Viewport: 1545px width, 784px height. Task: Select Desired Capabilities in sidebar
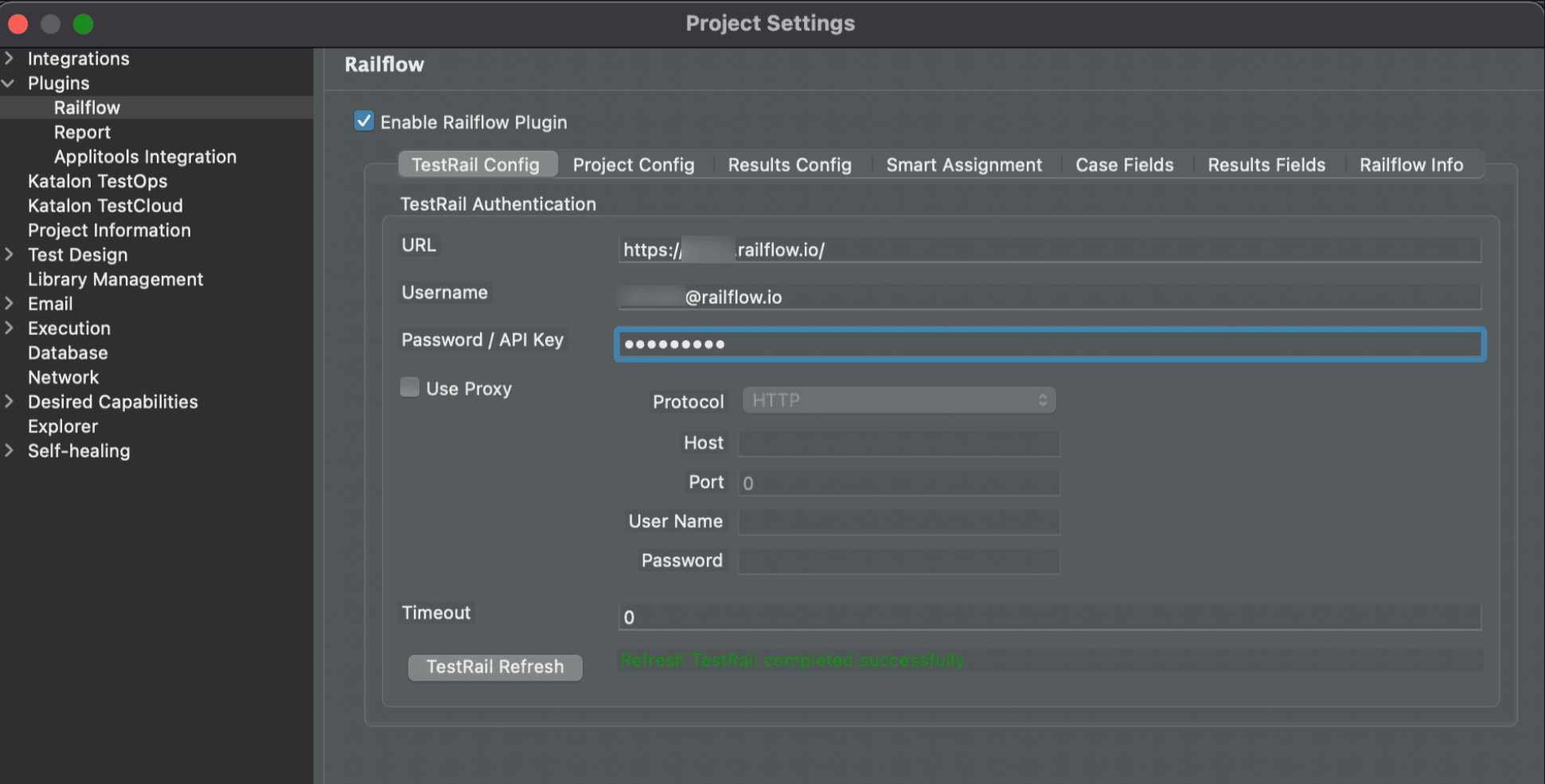click(112, 402)
